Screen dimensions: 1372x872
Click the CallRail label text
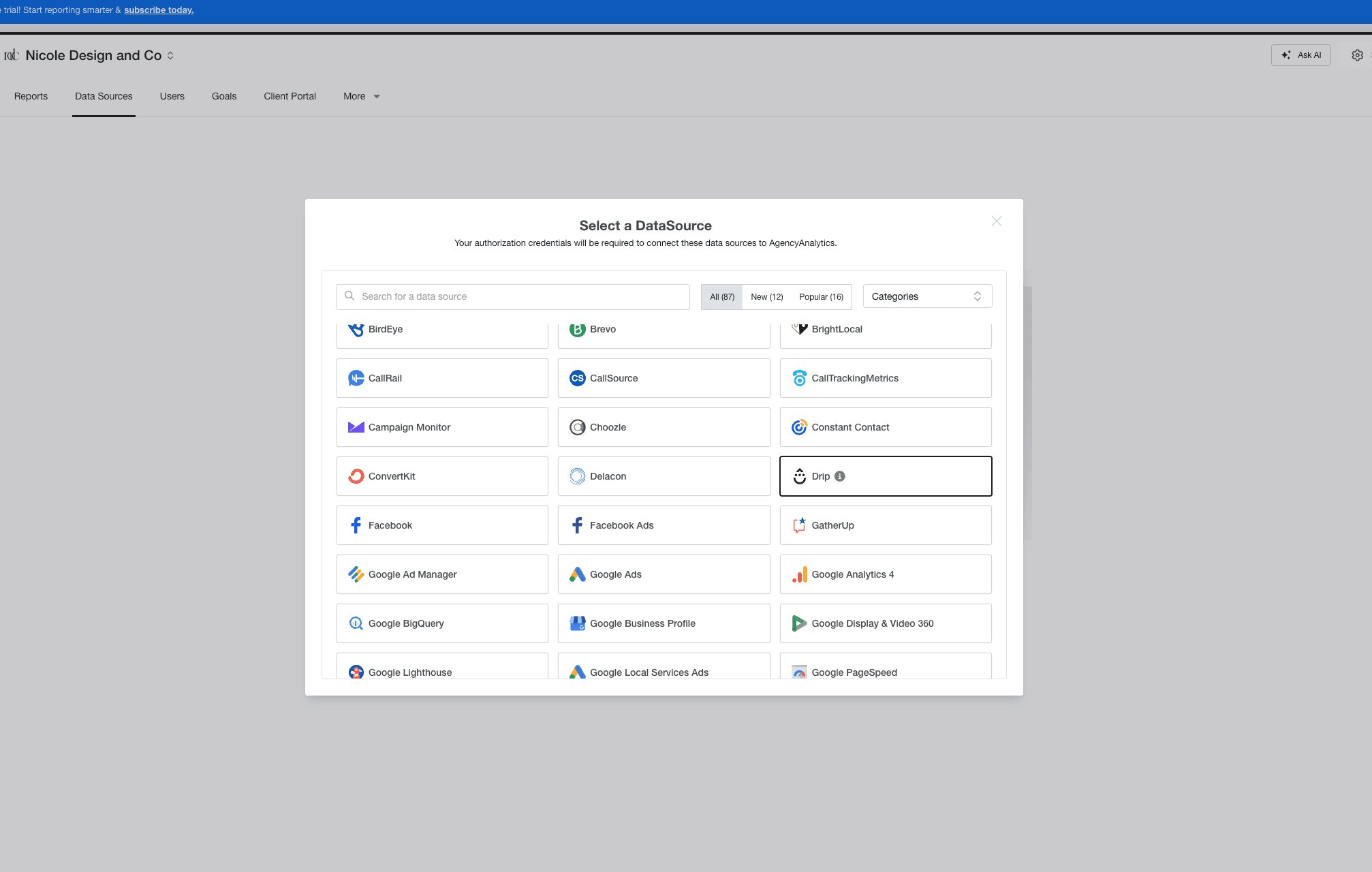click(x=385, y=378)
